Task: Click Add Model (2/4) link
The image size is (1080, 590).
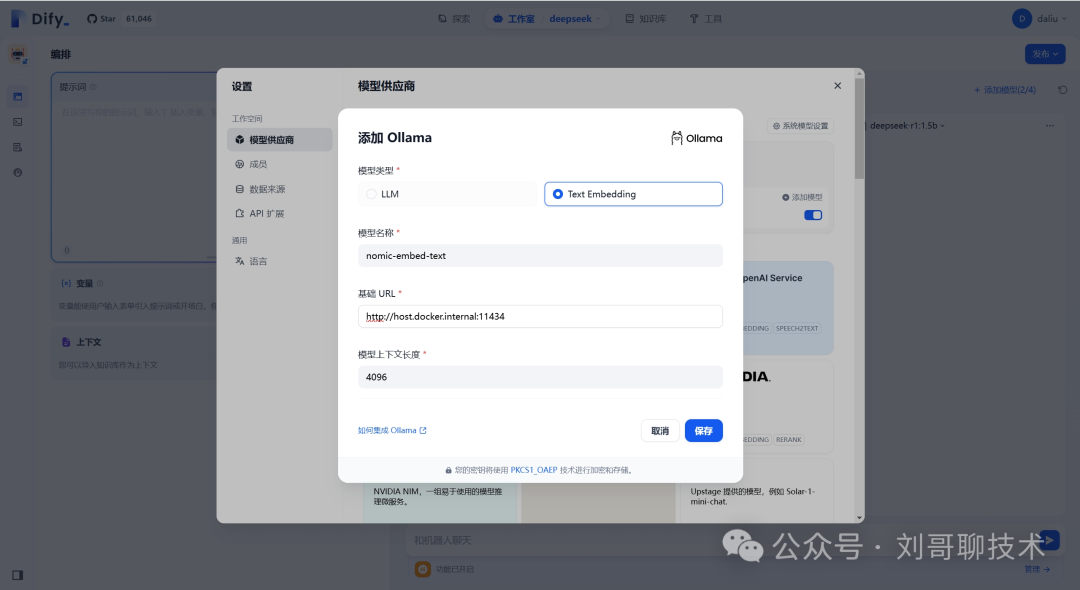Action: click(1005, 90)
